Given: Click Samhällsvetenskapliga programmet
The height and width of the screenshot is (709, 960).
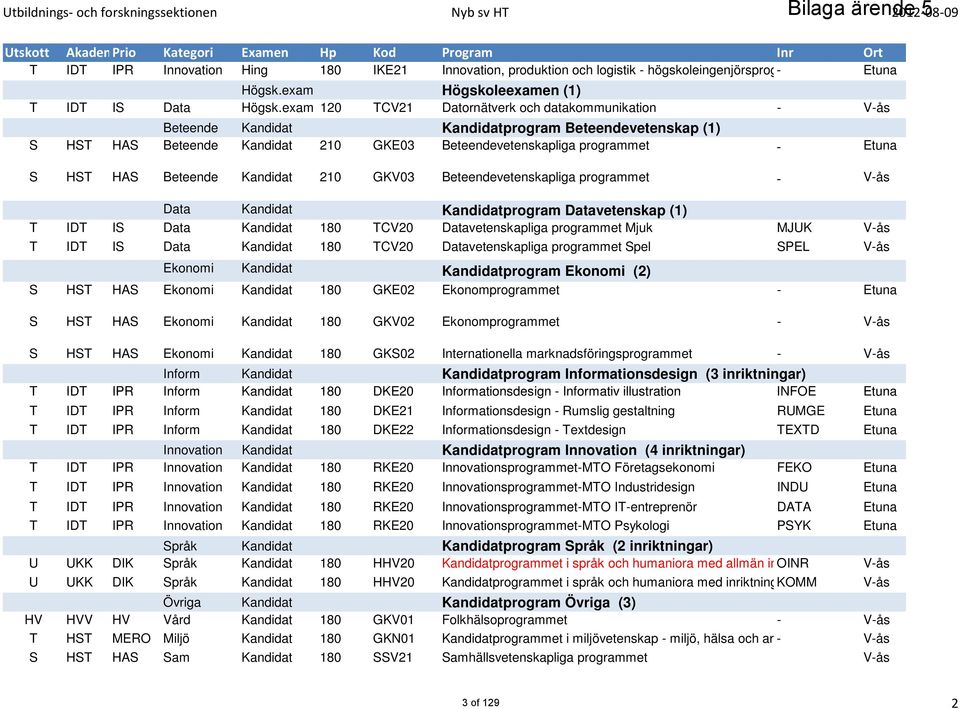Looking at the screenshot, I should pos(545,658).
